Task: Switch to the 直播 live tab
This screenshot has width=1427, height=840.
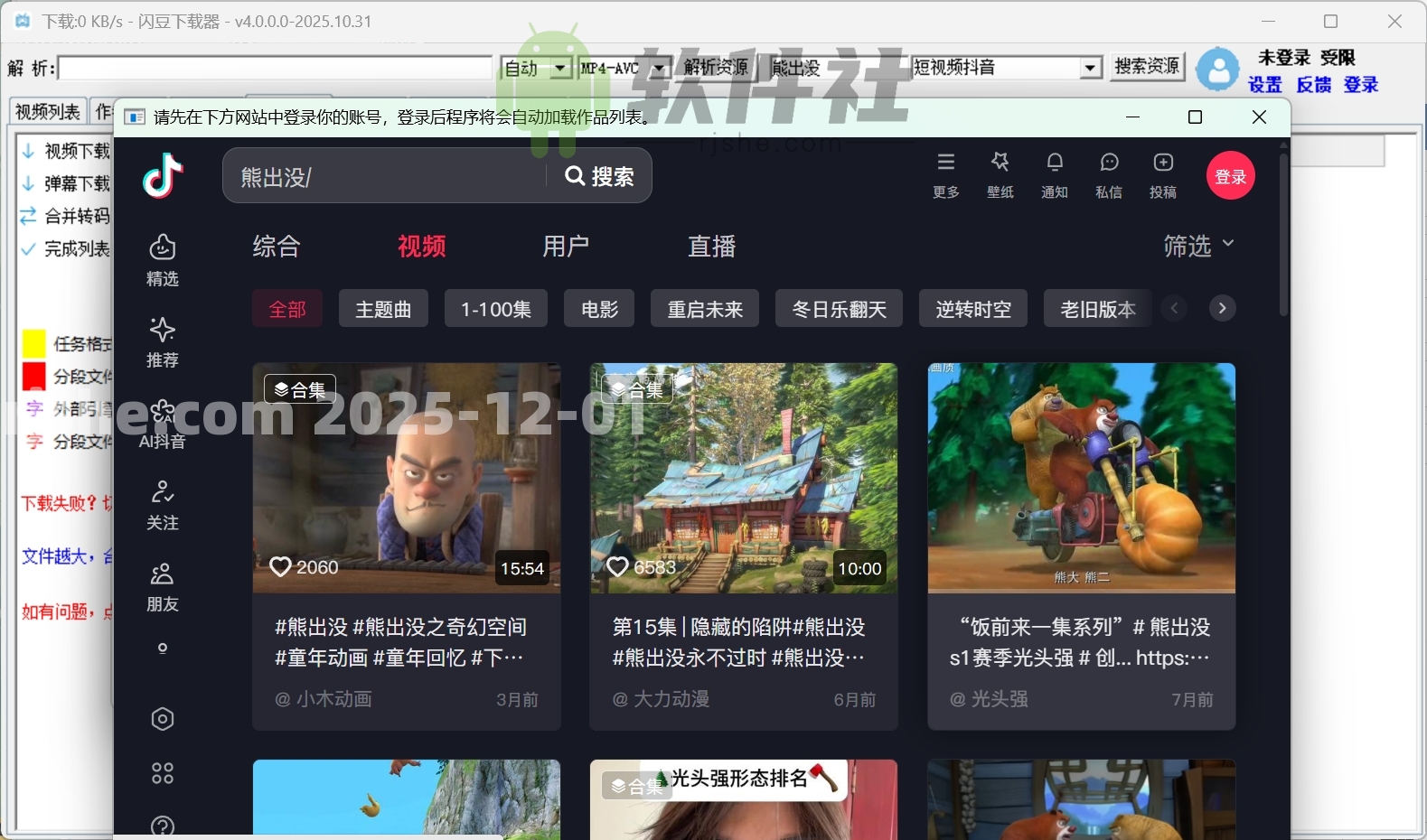Action: tap(712, 246)
